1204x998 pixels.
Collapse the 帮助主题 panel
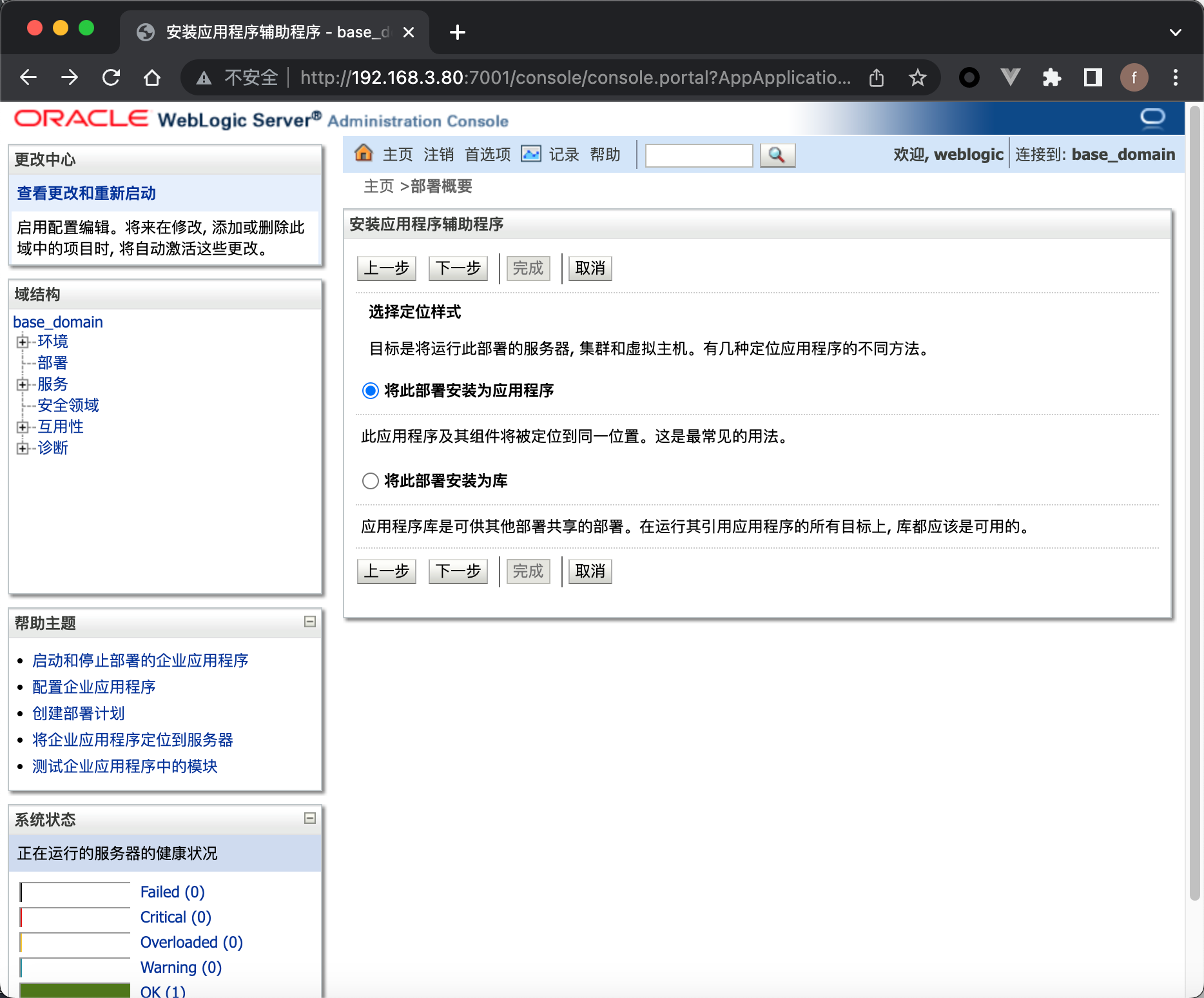pos(310,621)
